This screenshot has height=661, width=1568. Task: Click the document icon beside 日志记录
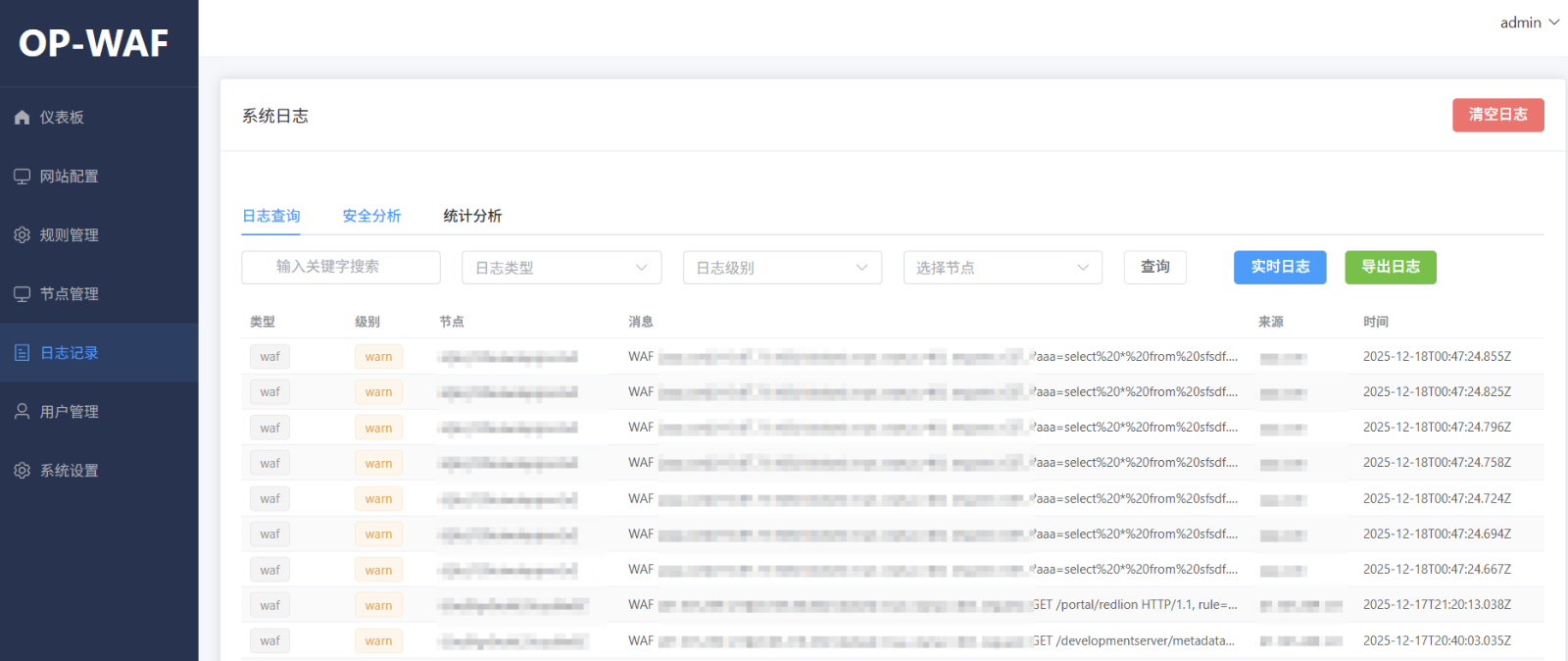[22, 353]
